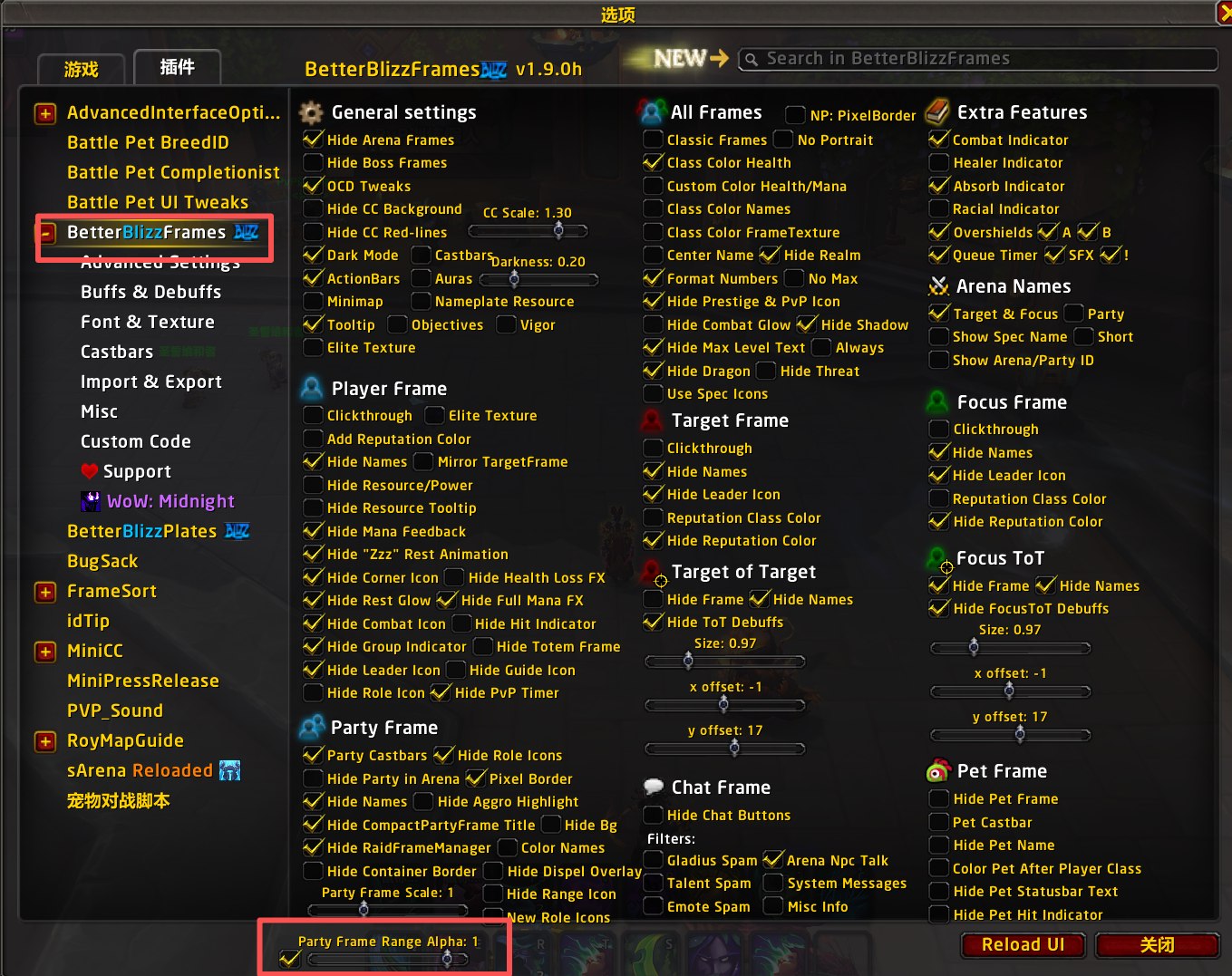
Task: Open the Misc subcategory
Action: [99, 411]
